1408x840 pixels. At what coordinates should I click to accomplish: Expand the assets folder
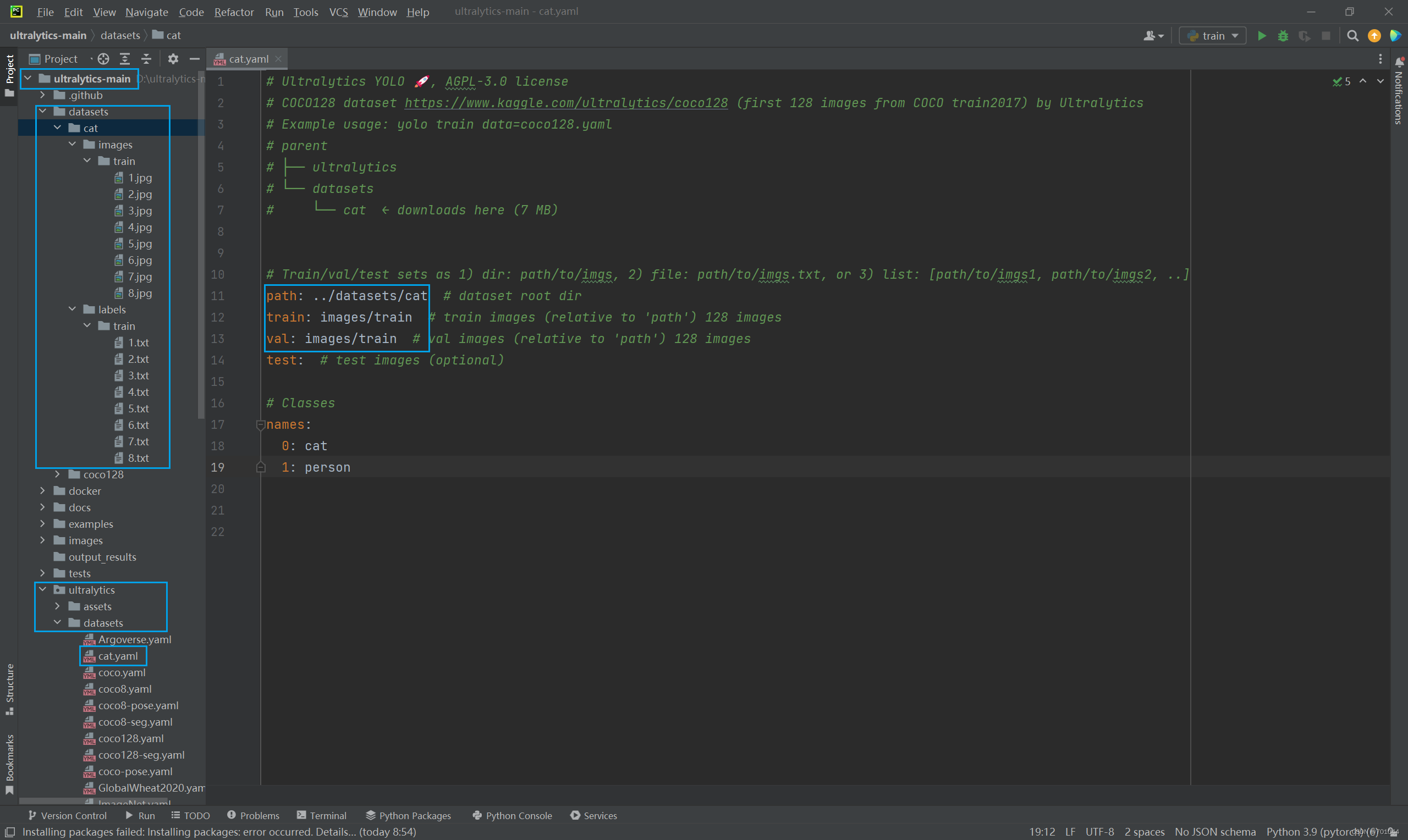coord(57,606)
